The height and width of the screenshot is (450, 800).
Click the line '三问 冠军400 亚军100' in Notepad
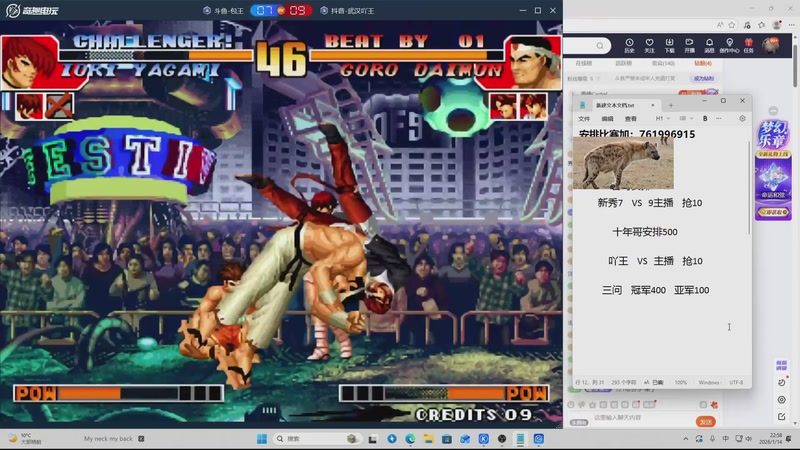[x=655, y=290]
